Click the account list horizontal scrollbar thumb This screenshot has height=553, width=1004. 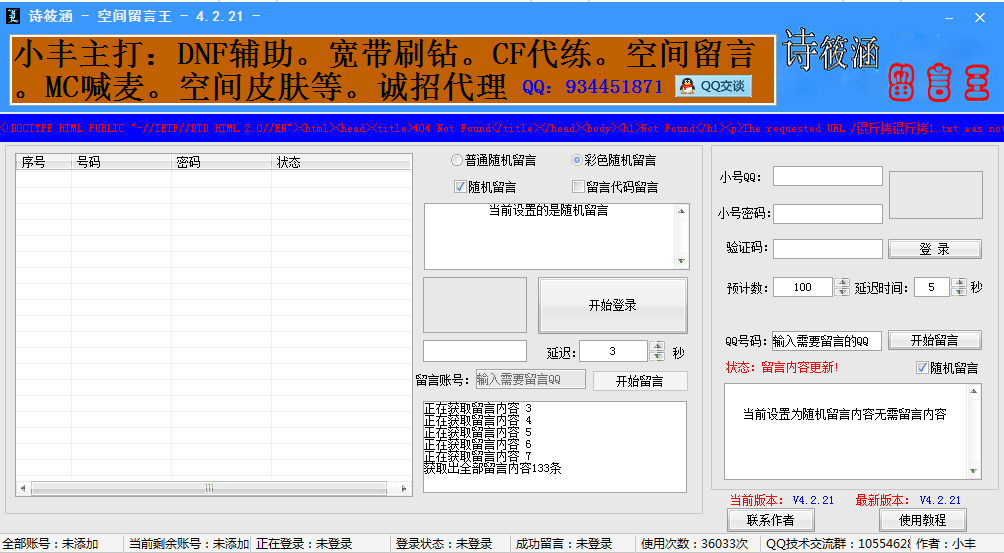[x=209, y=488]
